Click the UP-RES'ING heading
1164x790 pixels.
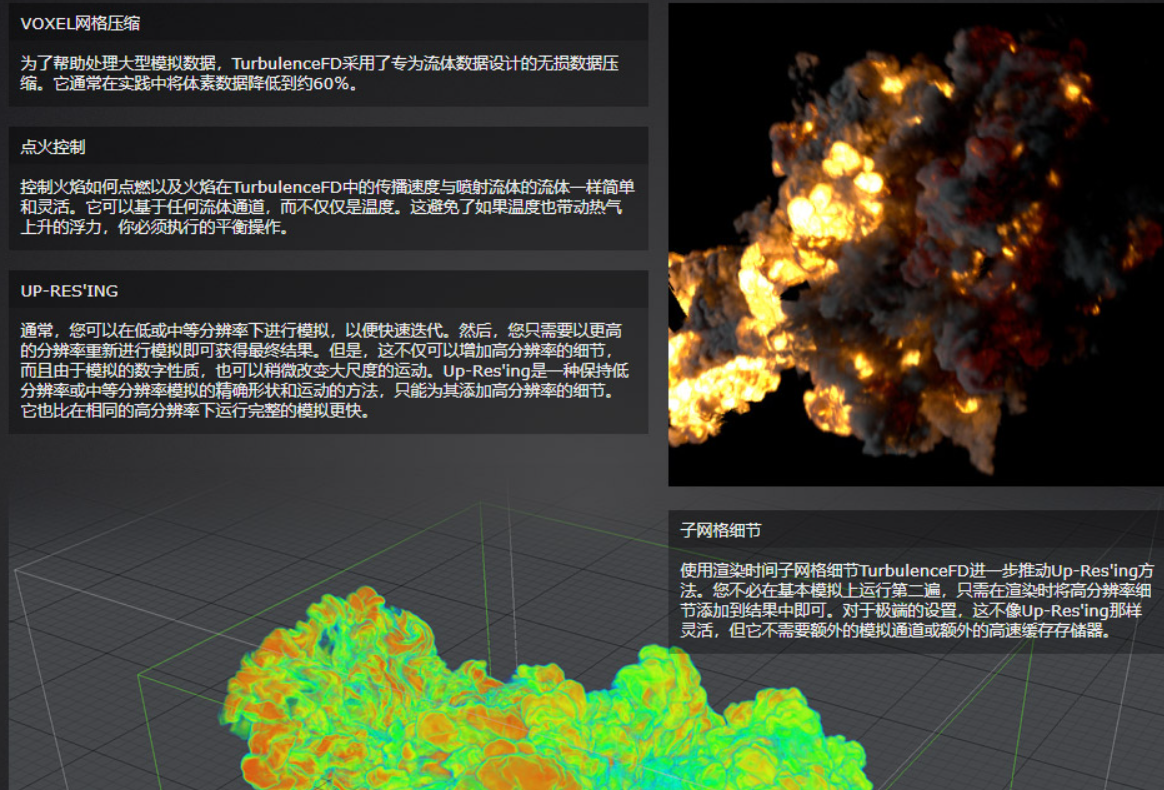(x=69, y=291)
